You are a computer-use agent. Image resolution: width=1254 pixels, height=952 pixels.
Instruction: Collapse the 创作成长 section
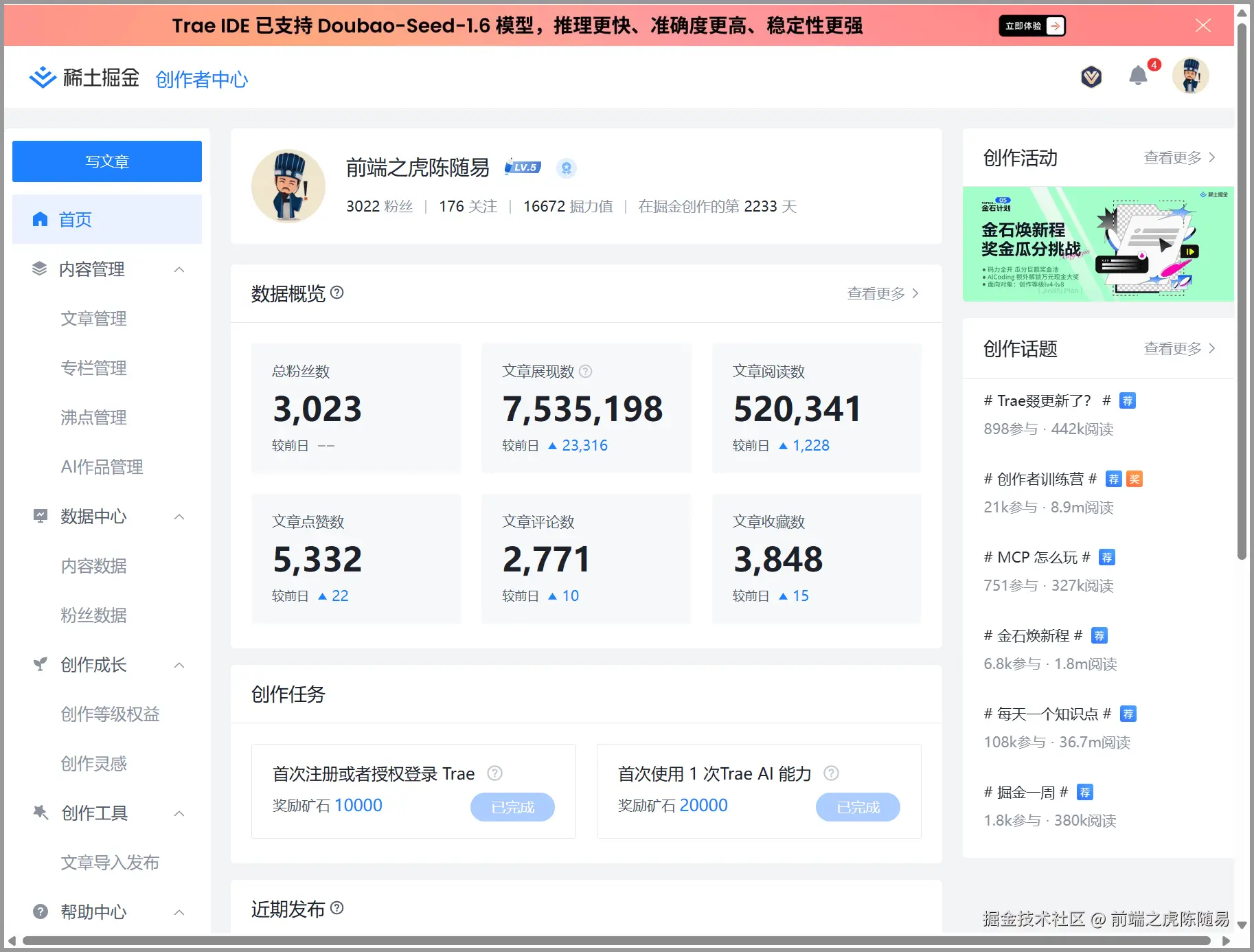point(179,665)
